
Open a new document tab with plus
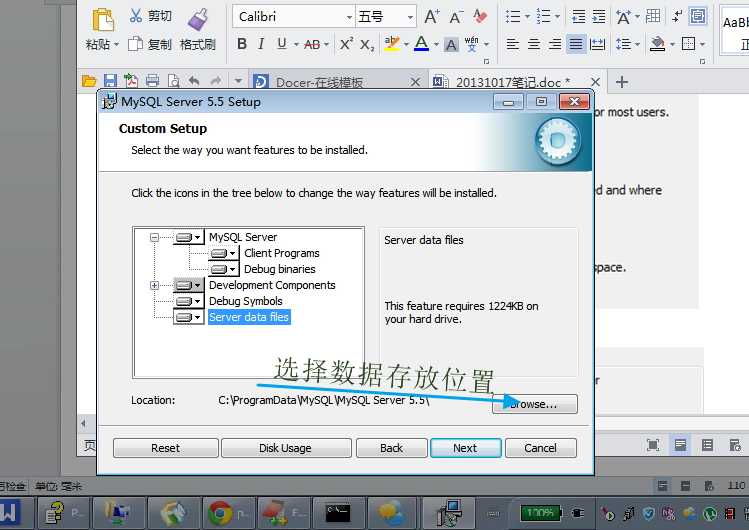[x=621, y=82]
